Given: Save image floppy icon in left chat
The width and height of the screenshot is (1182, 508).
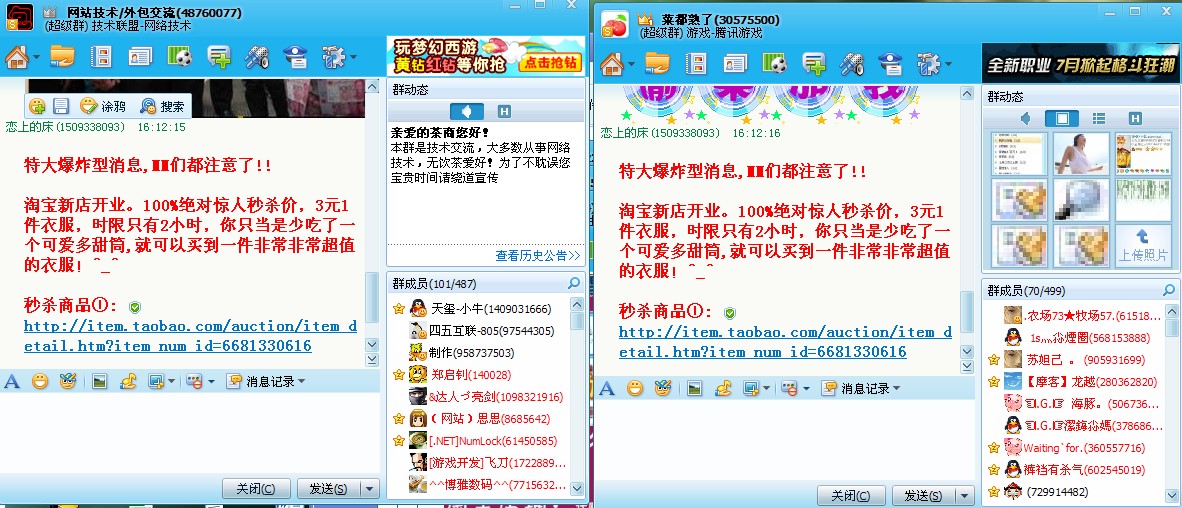Looking at the screenshot, I should click(x=60, y=106).
